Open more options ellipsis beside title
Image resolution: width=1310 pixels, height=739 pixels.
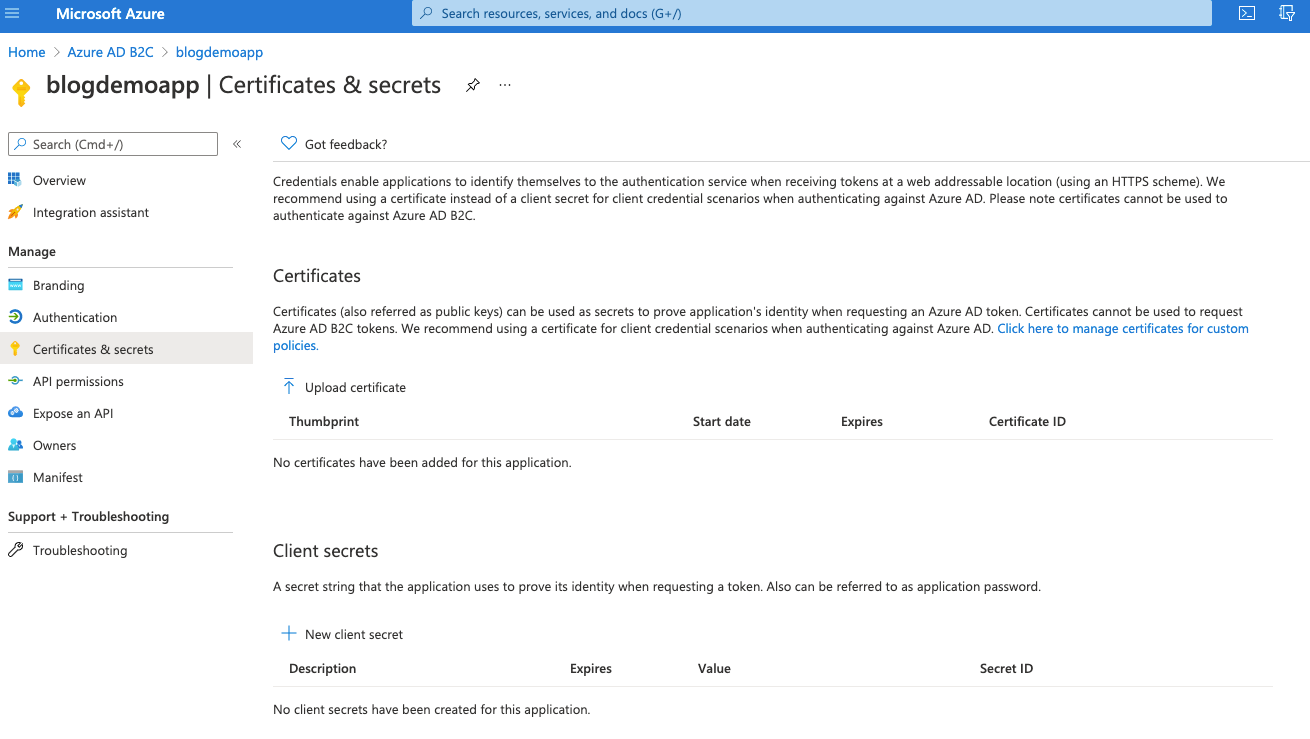(505, 85)
